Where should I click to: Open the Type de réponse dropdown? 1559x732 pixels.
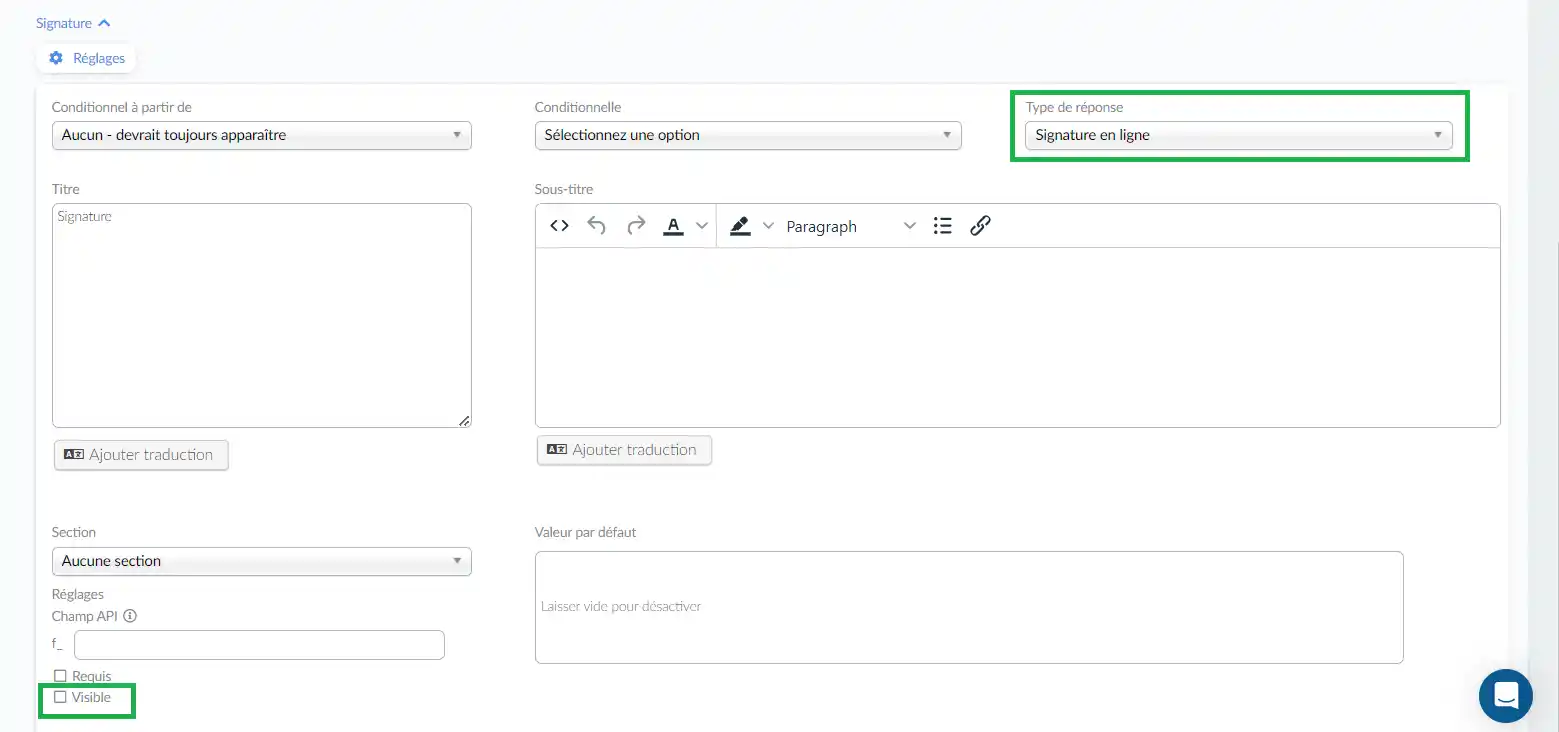[x=1239, y=135]
